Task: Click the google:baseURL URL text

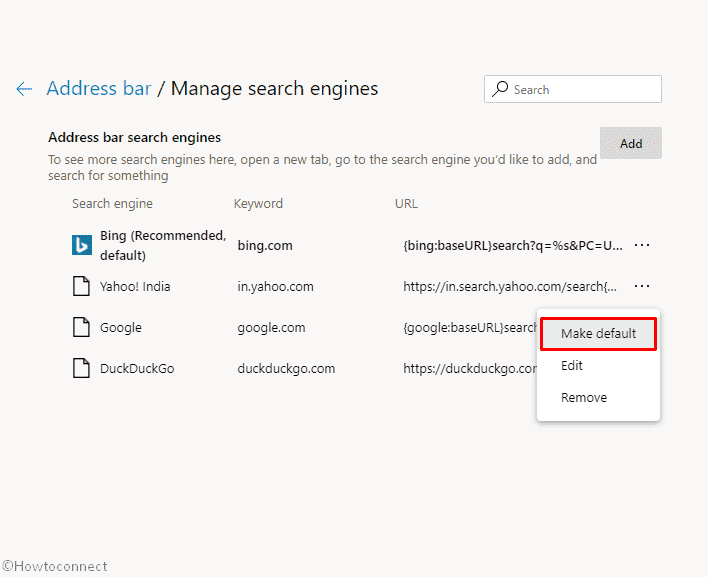Action: pos(470,328)
